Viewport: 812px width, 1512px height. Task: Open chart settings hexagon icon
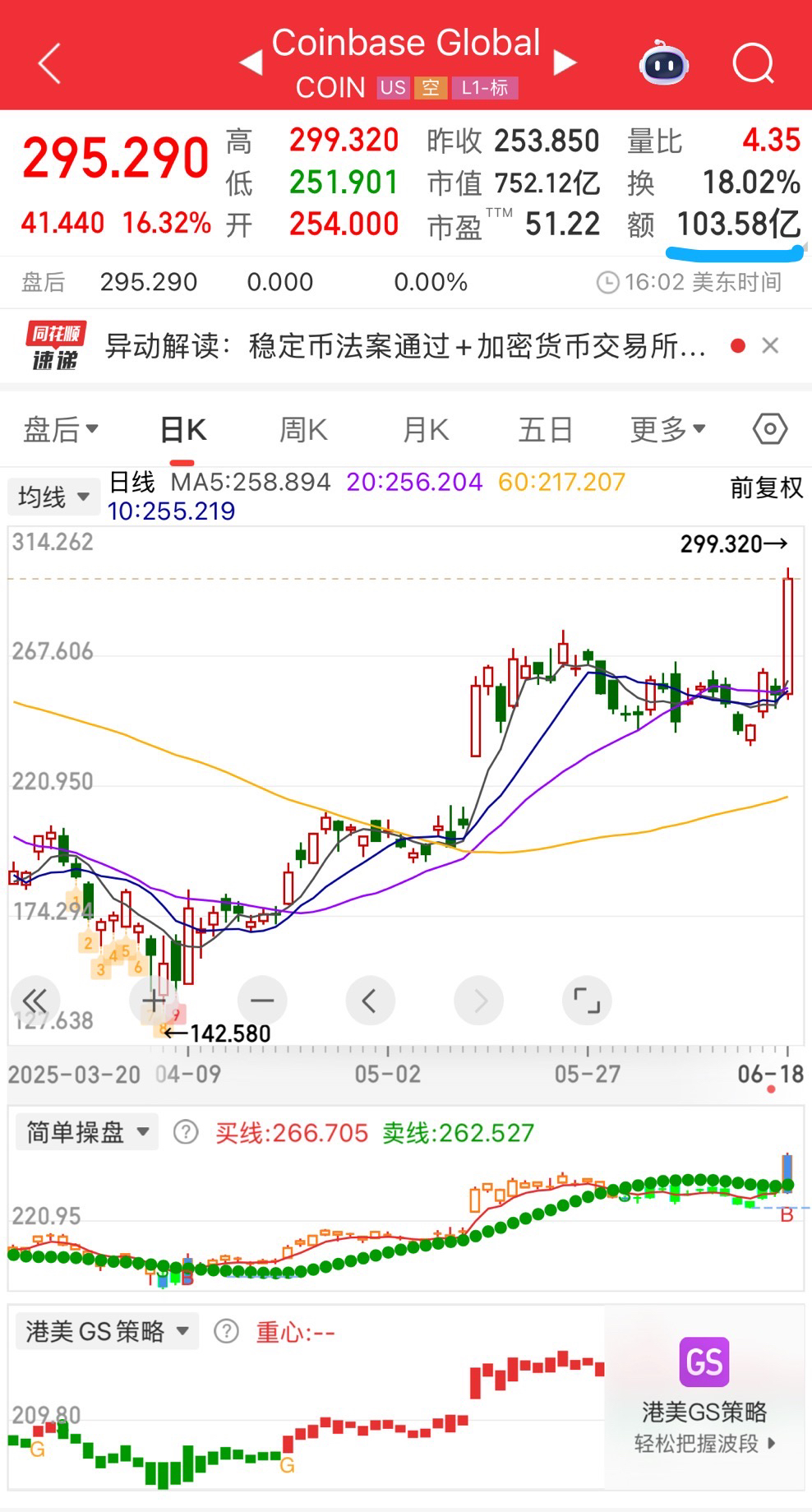[x=770, y=429]
